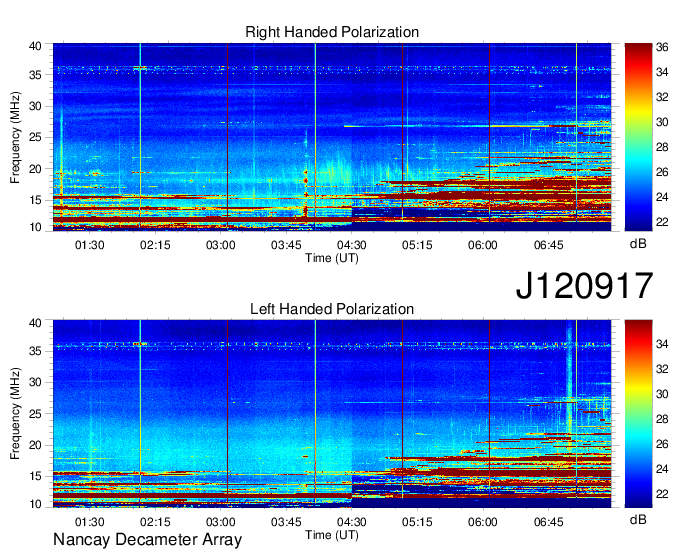The image size is (680, 552).
Task: Click inside the Right Handed Polarization spectrogram
Action: pos(332,137)
